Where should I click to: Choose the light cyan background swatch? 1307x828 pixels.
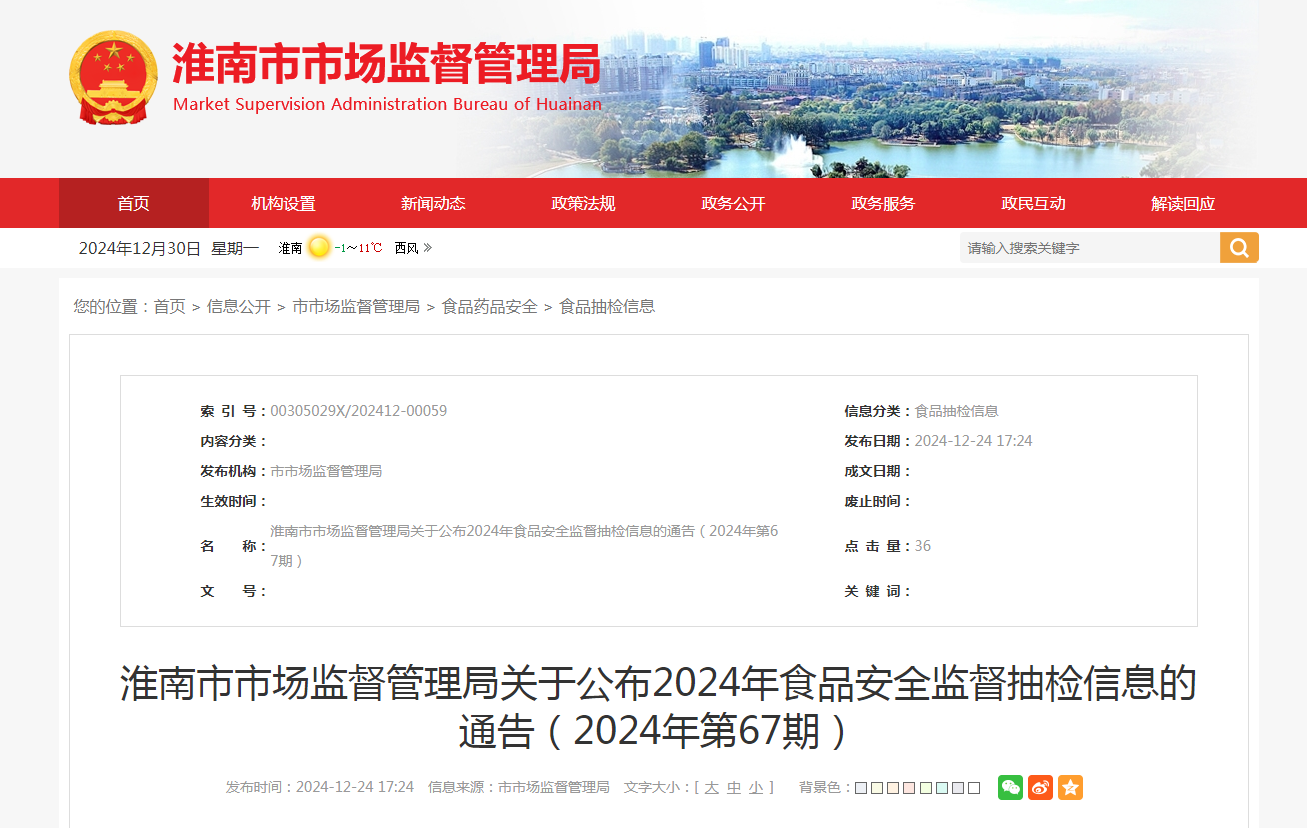[942, 788]
